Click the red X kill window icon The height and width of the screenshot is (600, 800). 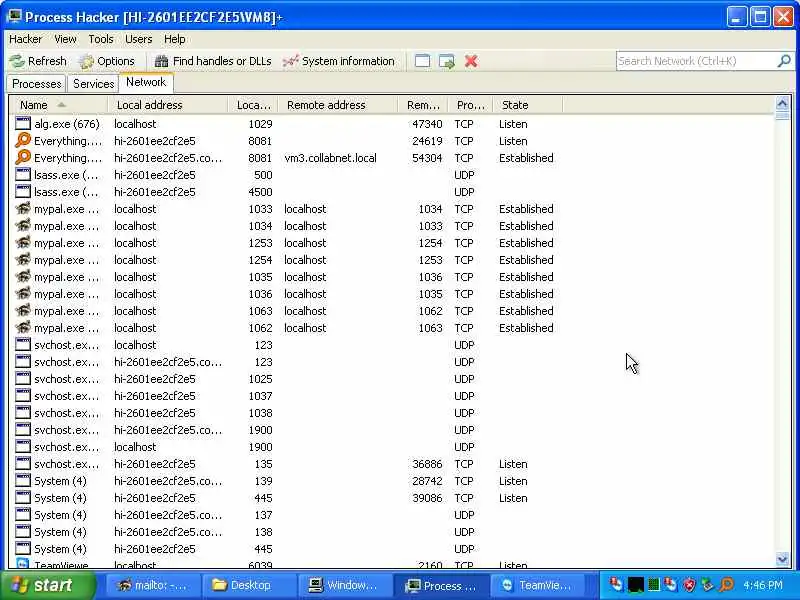click(471, 61)
